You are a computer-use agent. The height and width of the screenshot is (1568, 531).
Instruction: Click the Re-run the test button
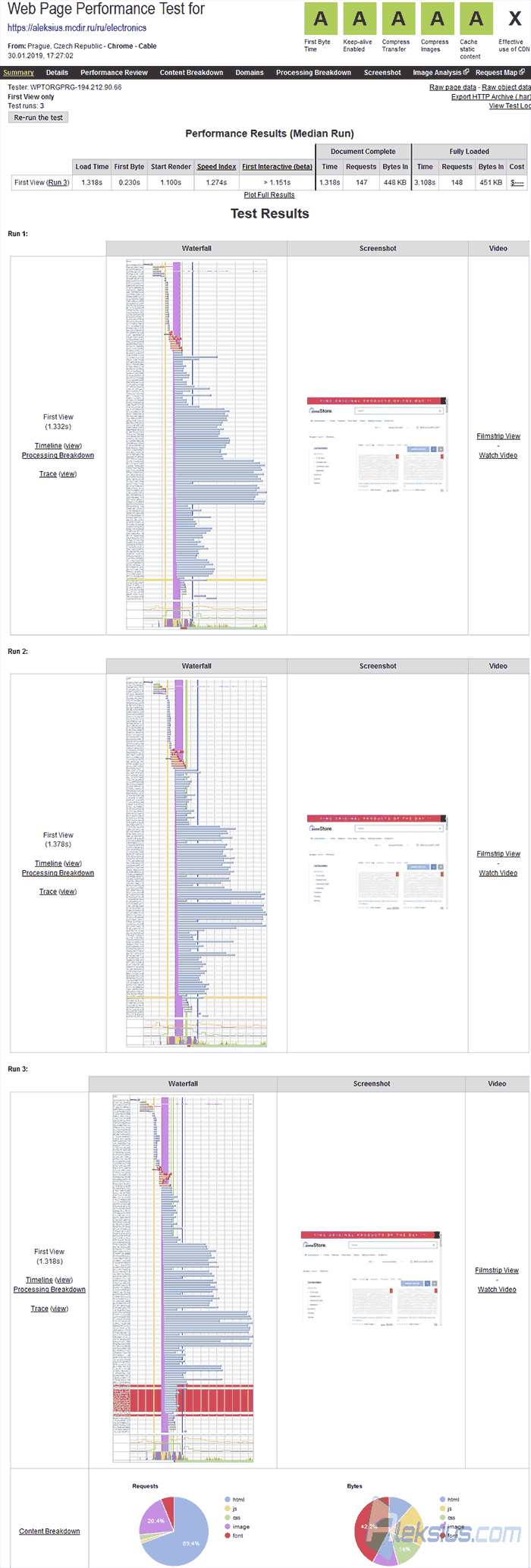click(39, 118)
